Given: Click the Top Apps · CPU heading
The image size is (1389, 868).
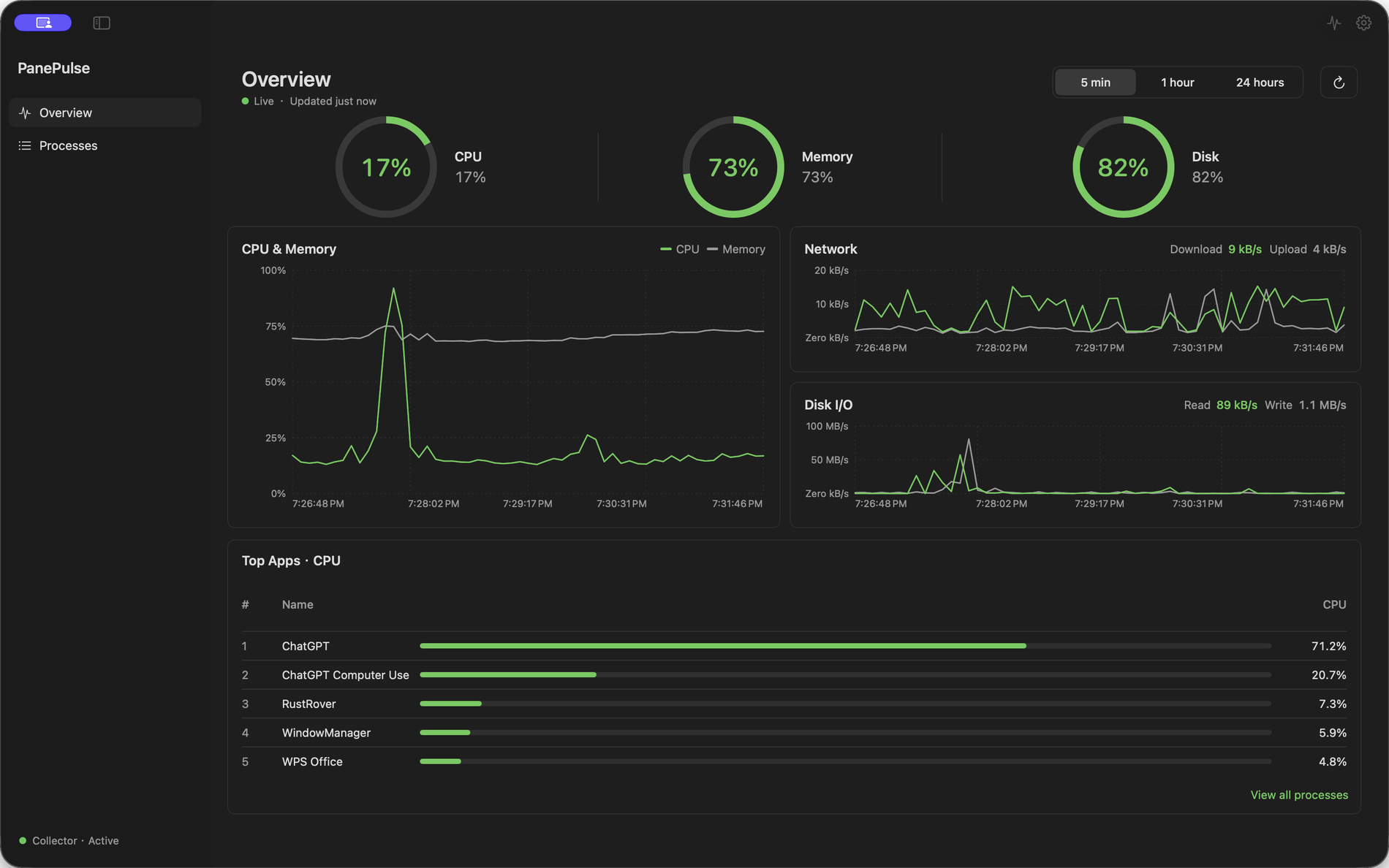Looking at the screenshot, I should tap(291, 560).
